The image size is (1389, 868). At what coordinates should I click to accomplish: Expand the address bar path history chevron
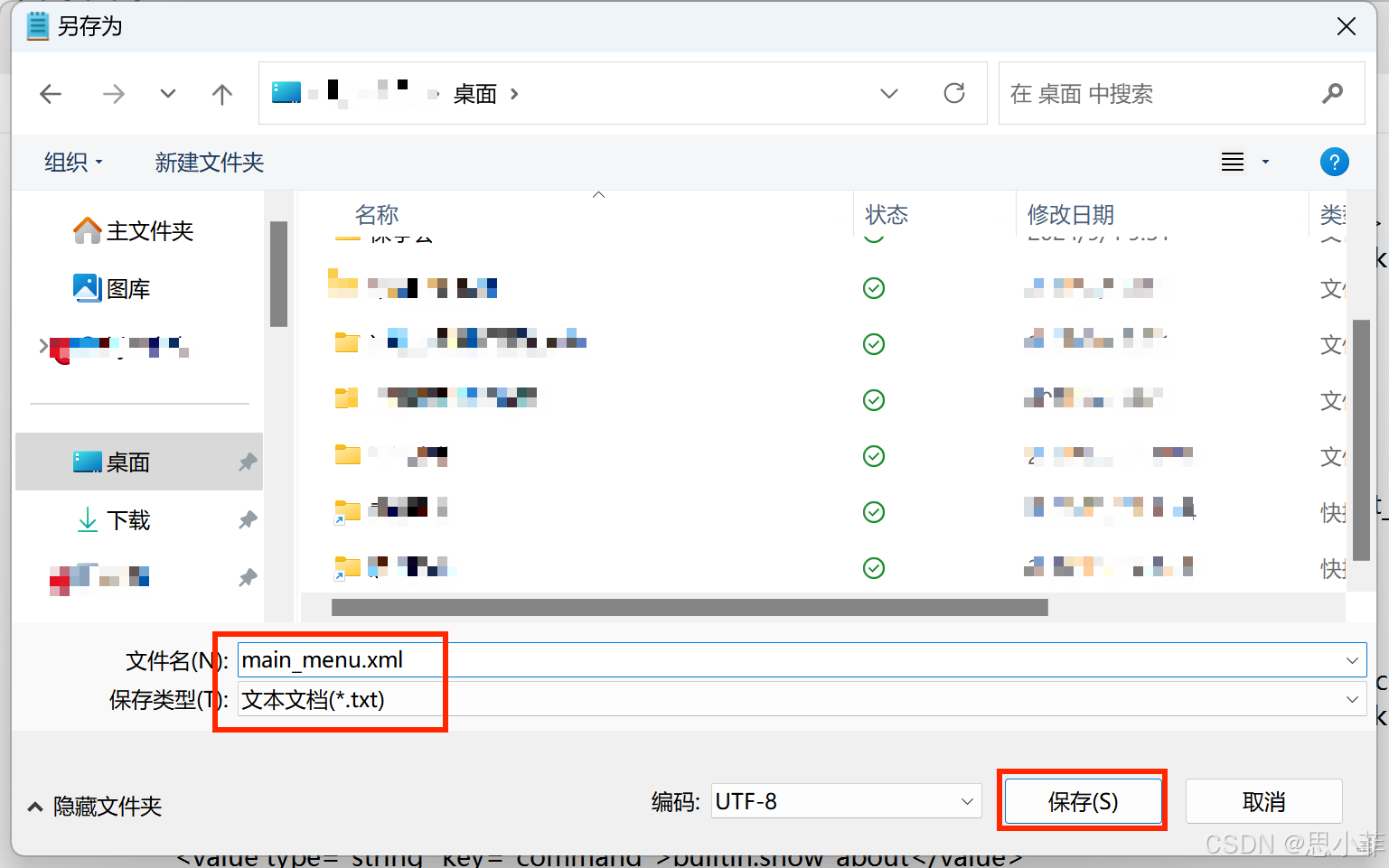pyautogui.click(x=889, y=94)
